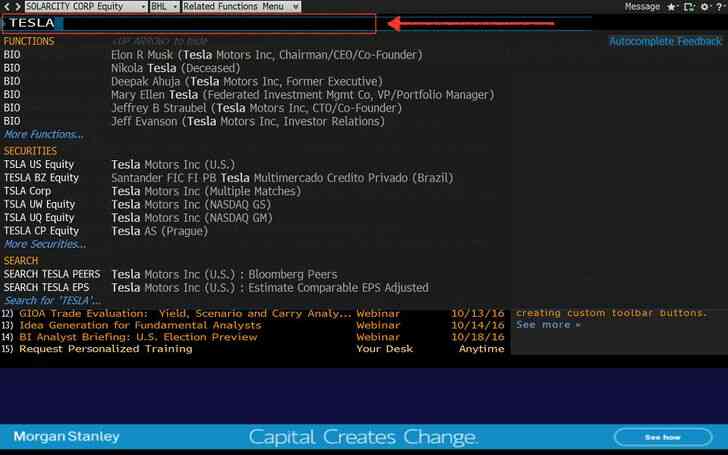Select BIO for Jeffrey B Straubel
Viewport: 728px width, 455px height.
coord(202,108)
